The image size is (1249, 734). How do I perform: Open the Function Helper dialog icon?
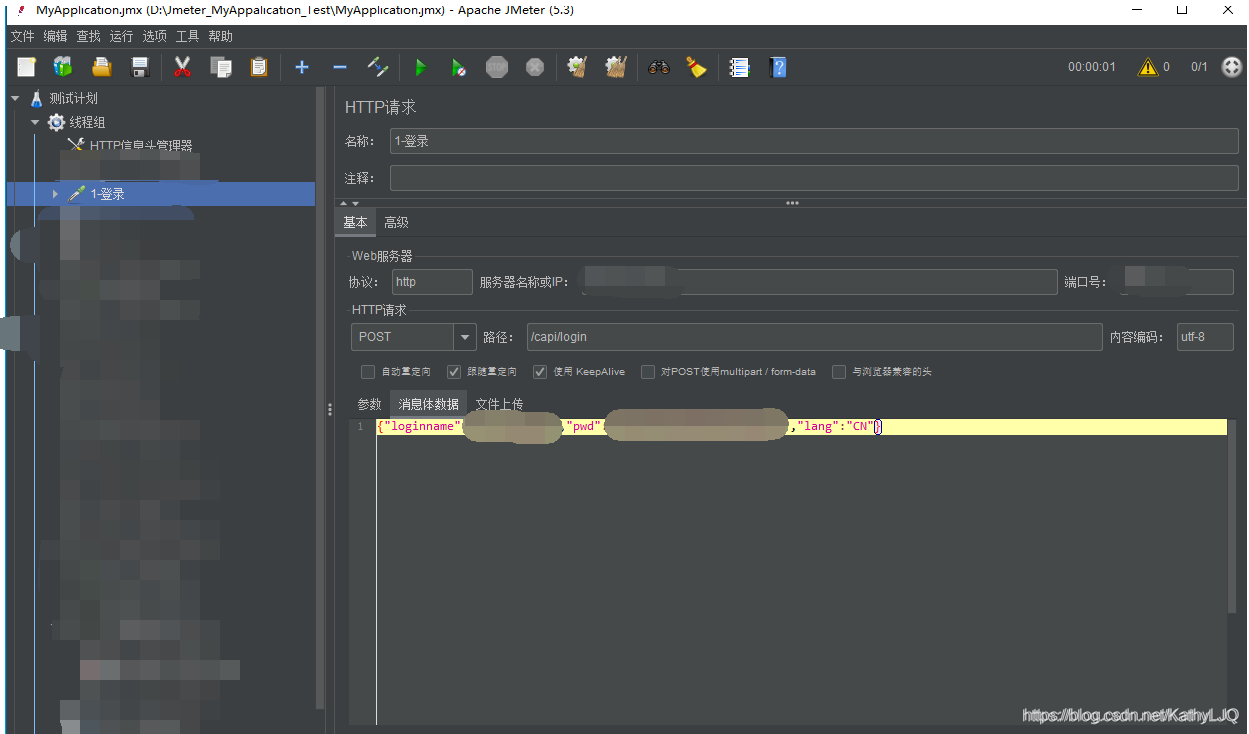pos(739,67)
